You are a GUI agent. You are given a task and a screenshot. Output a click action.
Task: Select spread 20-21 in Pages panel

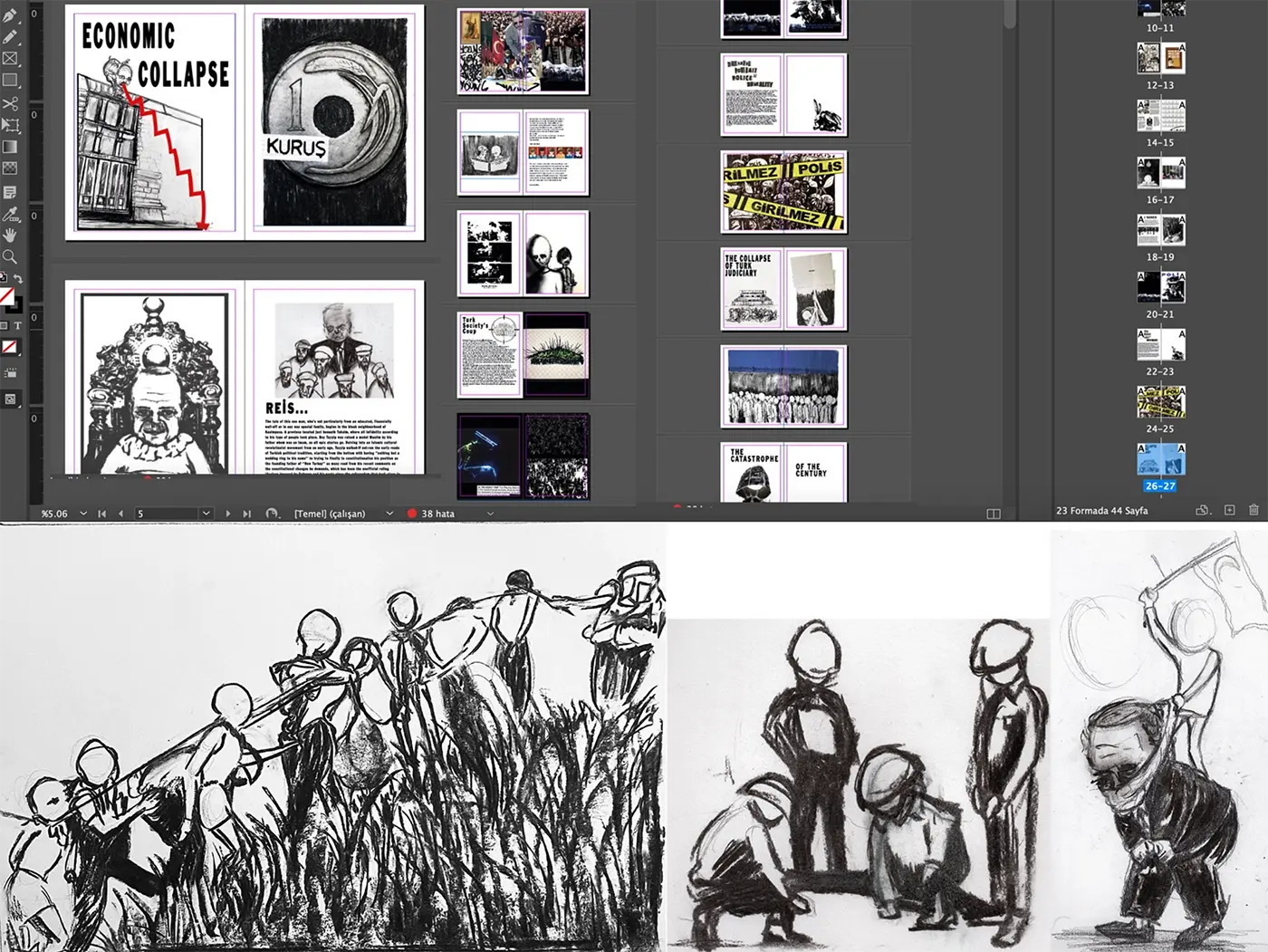(x=1160, y=288)
